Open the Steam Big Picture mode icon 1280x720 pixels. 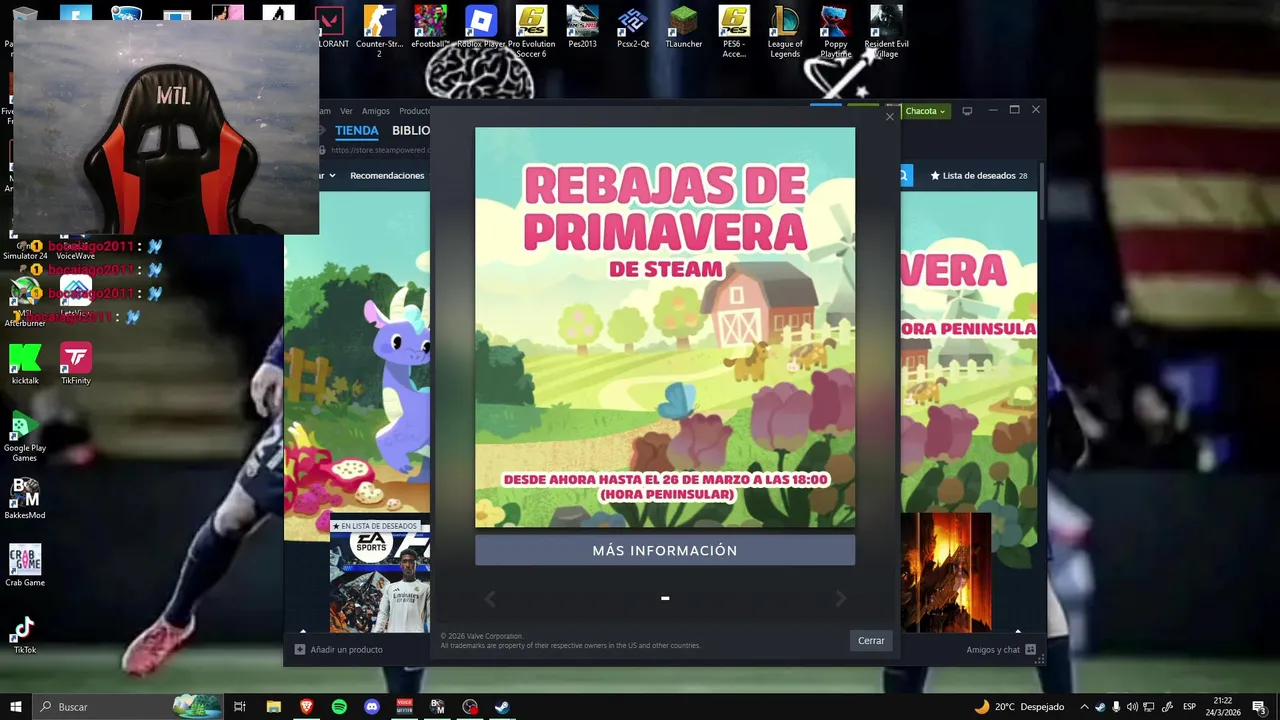[967, 111]
